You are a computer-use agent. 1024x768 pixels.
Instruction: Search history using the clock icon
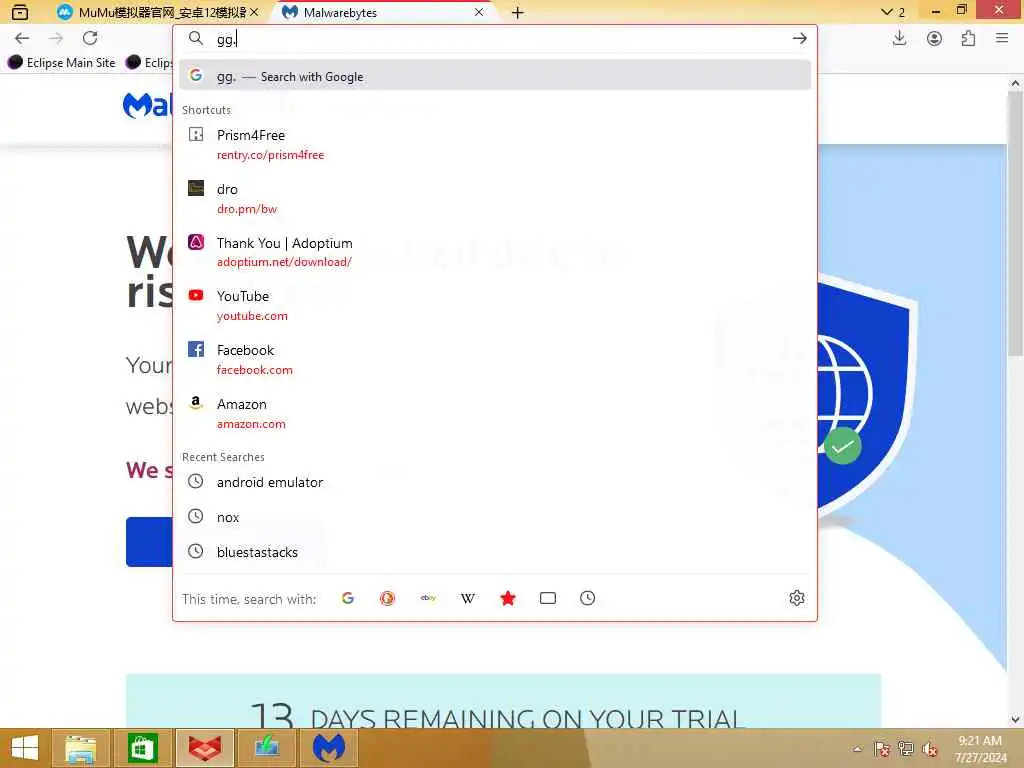587,598
